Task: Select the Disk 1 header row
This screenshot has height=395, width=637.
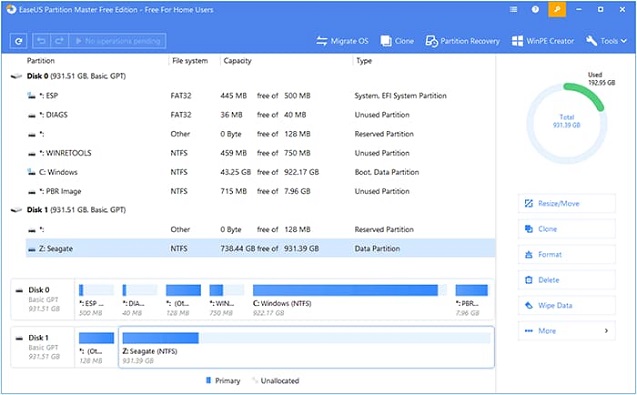Action: 252,210
